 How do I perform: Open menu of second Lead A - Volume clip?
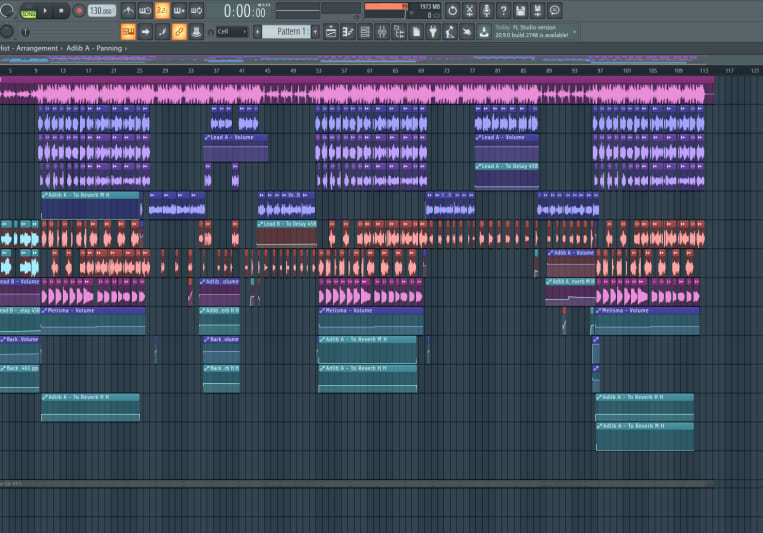pyautogui.click(x=479, y=138)
